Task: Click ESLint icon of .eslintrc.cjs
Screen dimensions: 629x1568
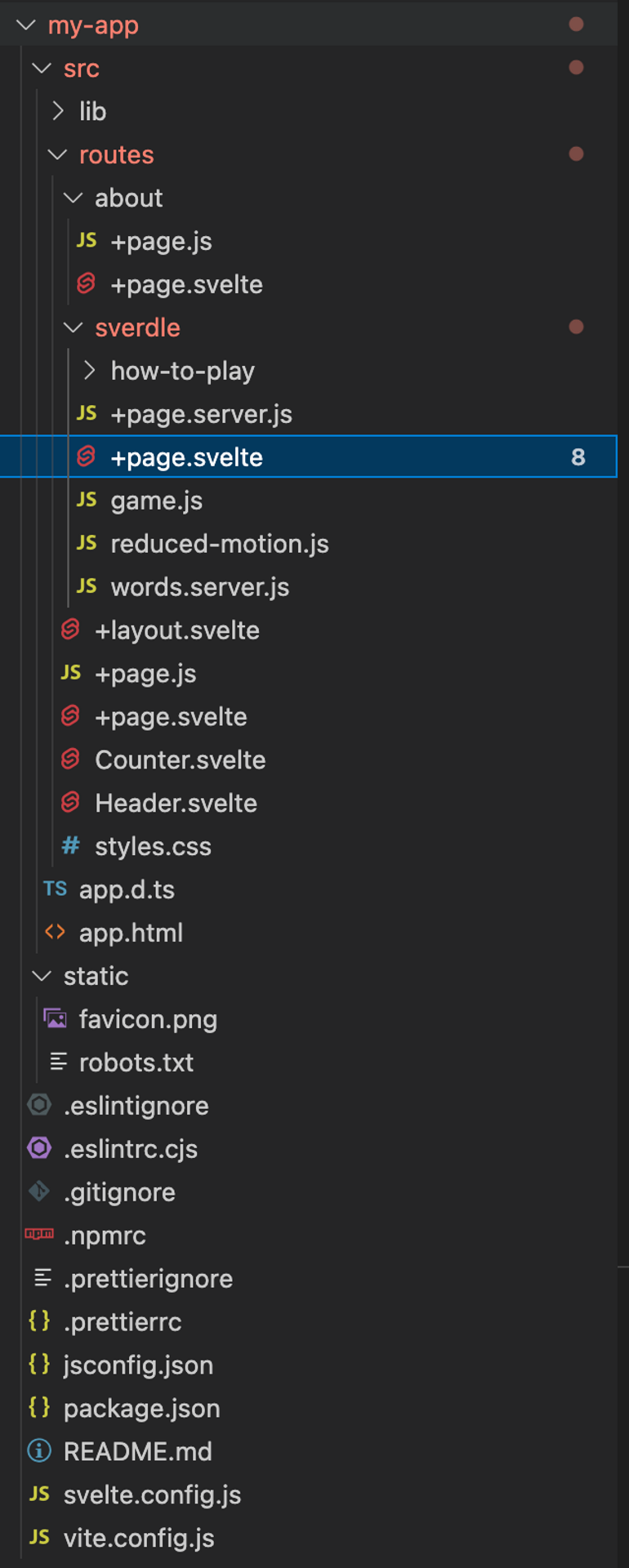Action: [39, 1149]
